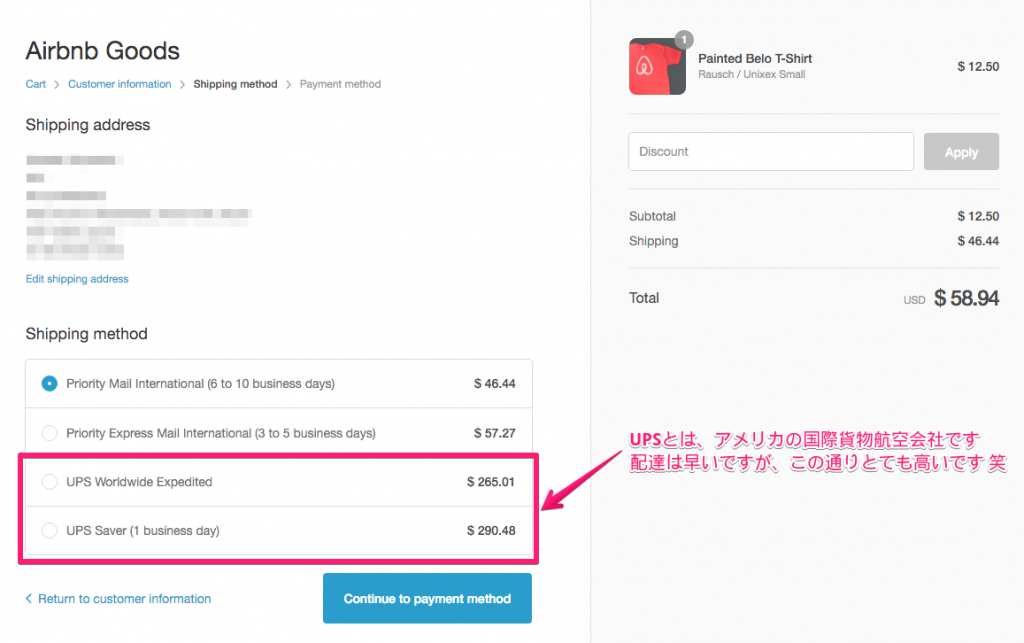This screenshot has width=1024, height=643.
Task: Open Edit shipping address link
Action: pyautogui.click(x=77, y=279)
